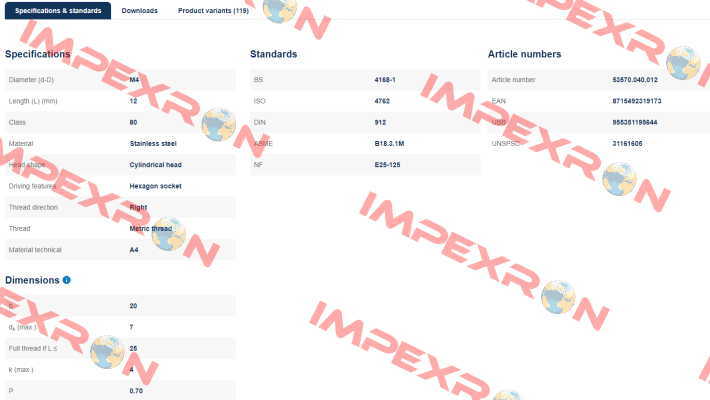Click the Full thread if L ≤ label
The width and height of the screenshot is (710, 400).
(33, 348)
